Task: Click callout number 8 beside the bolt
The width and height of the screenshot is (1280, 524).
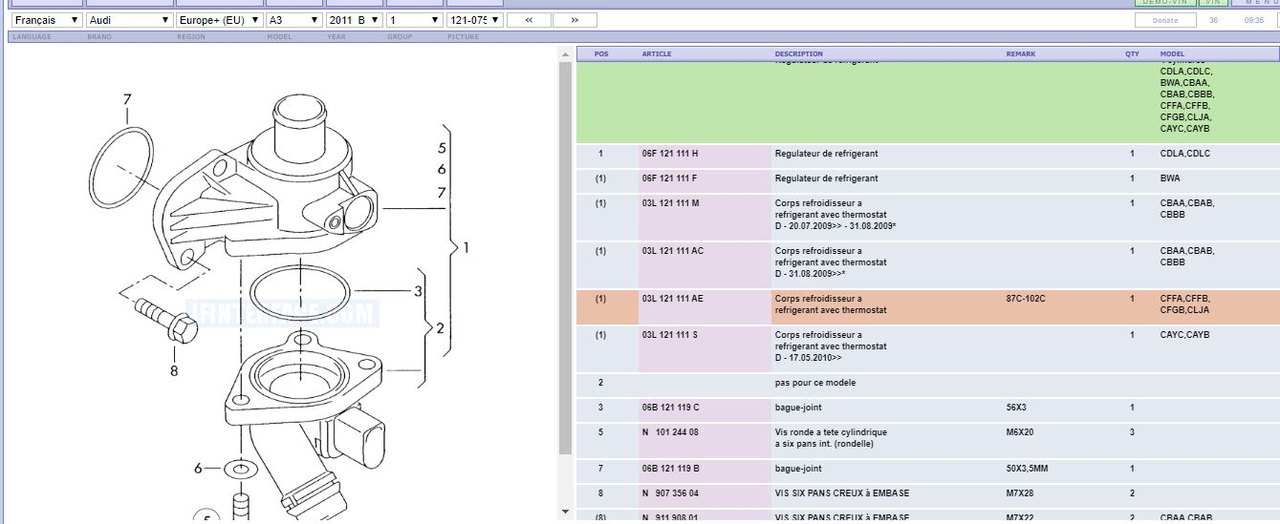Action: (173, 370)
